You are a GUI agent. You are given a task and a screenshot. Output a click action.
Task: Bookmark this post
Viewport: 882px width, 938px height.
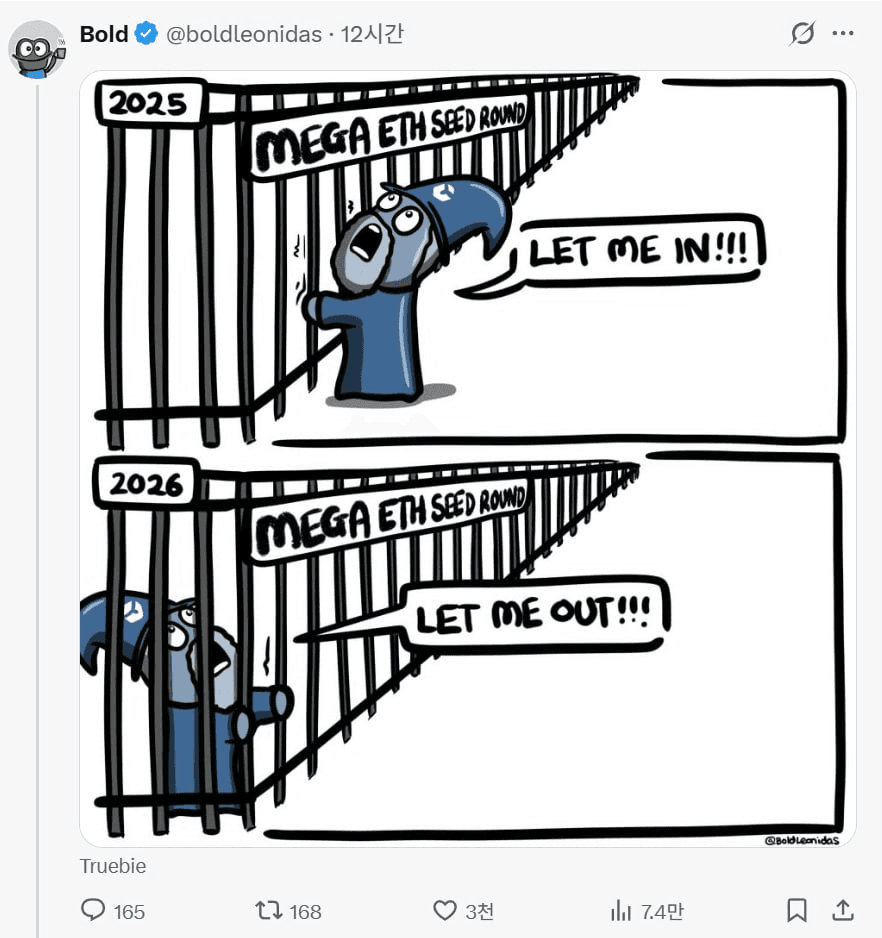coord(796,910)
